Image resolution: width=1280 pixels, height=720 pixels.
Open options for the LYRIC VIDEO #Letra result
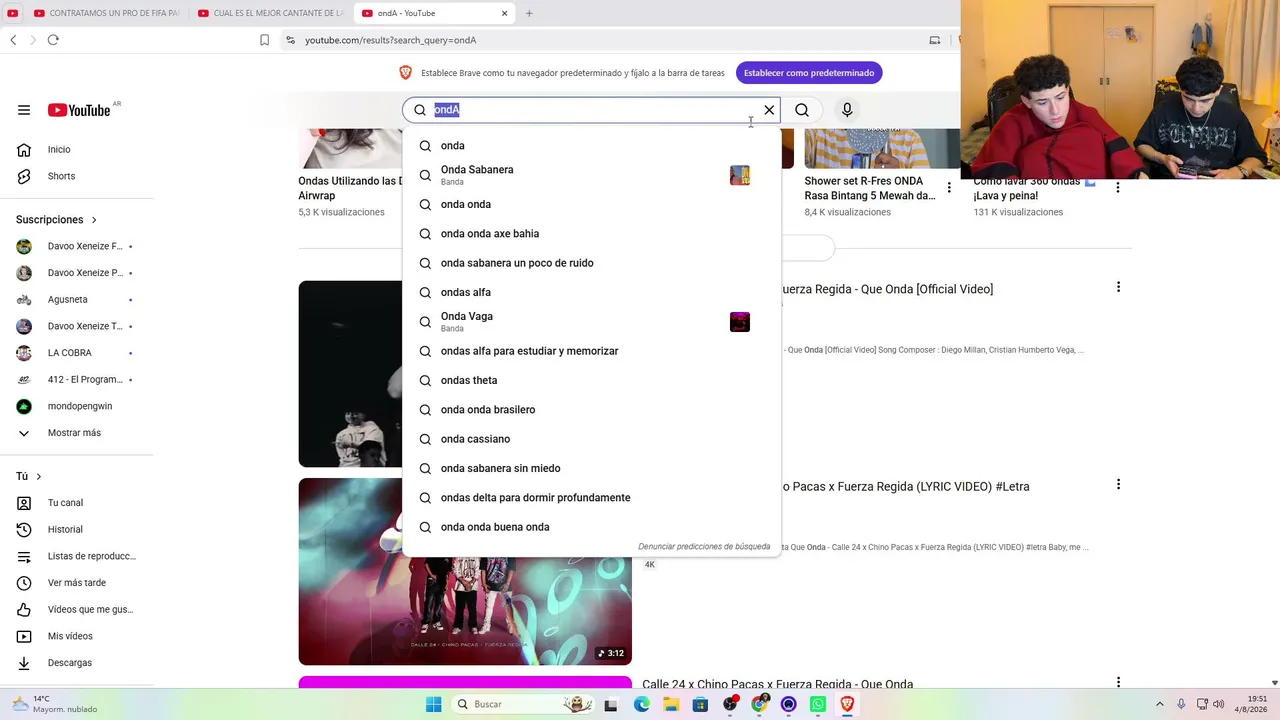click(1118, 484)
